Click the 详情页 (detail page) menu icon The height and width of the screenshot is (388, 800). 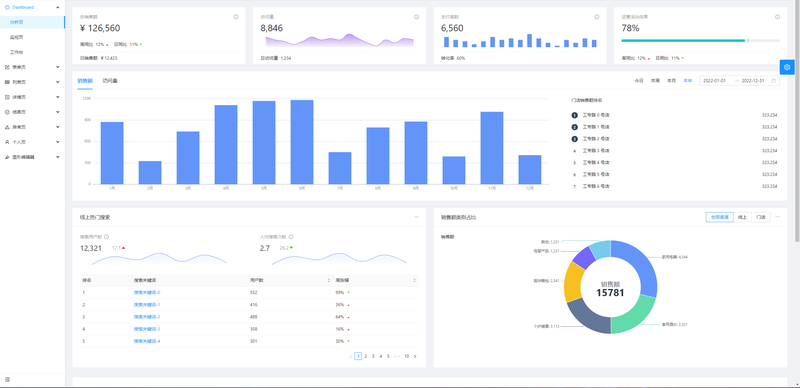tap(7, 97)
